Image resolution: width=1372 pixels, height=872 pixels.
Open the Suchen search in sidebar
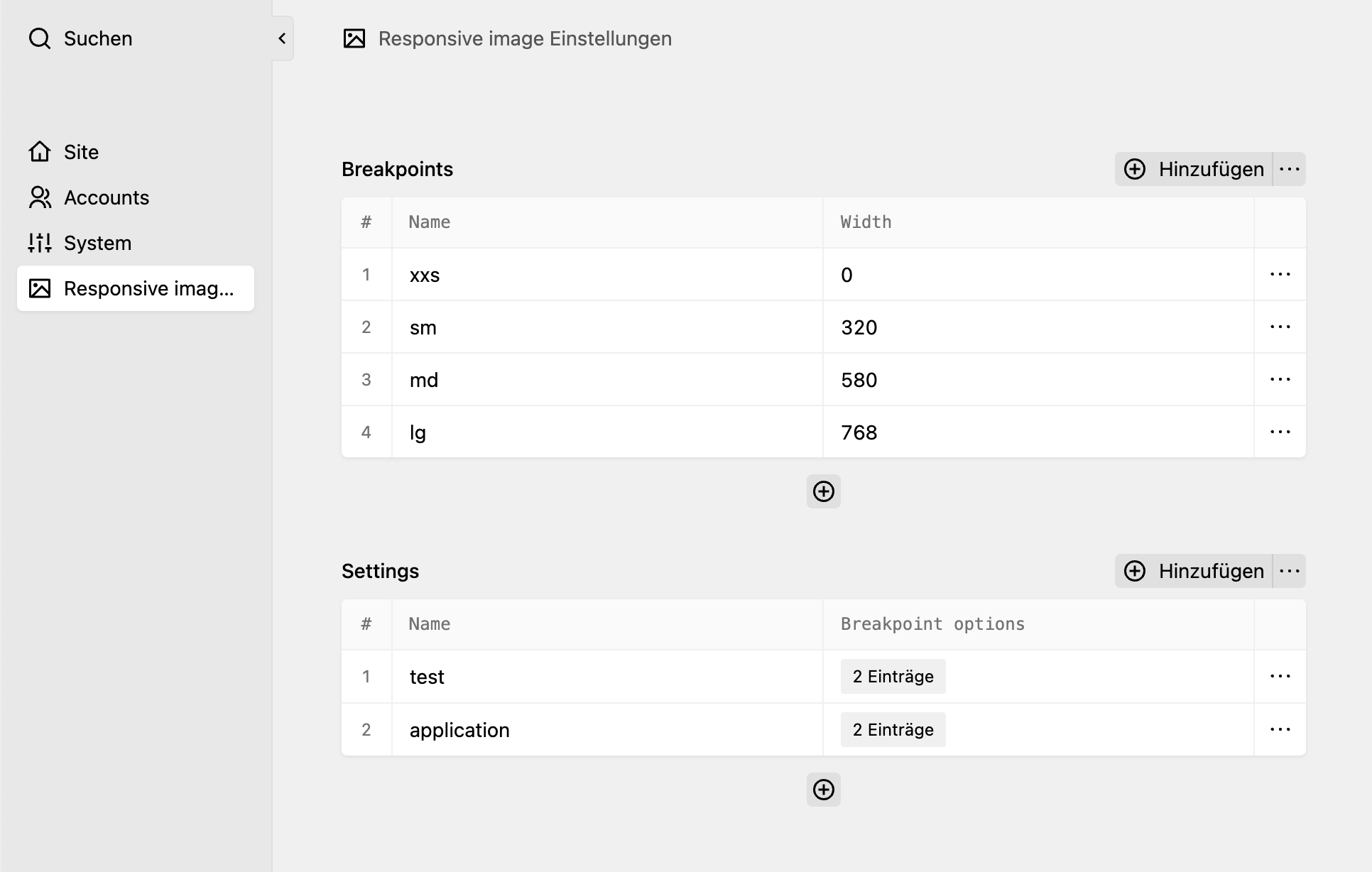click(80, 38)
